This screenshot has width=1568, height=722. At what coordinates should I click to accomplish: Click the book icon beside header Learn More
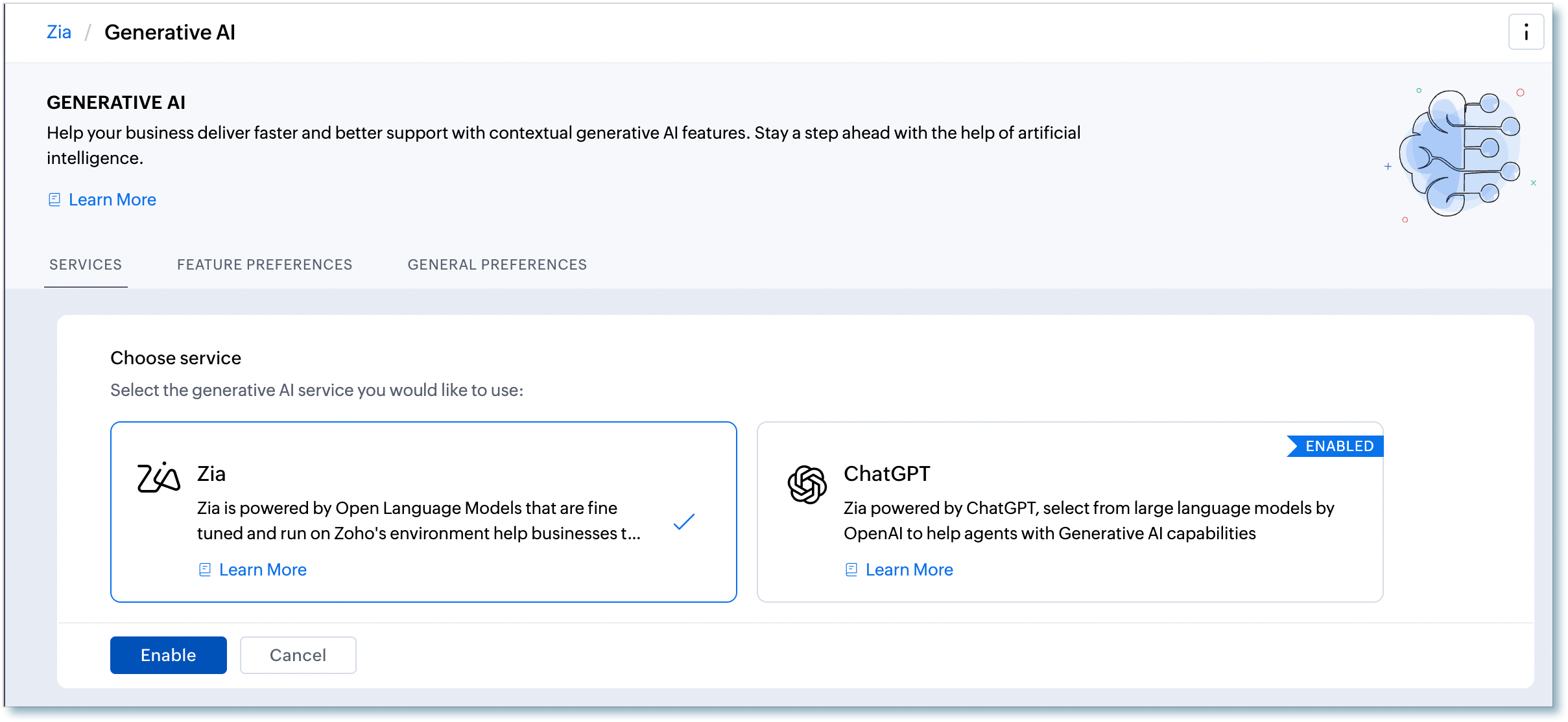[54, 200]
